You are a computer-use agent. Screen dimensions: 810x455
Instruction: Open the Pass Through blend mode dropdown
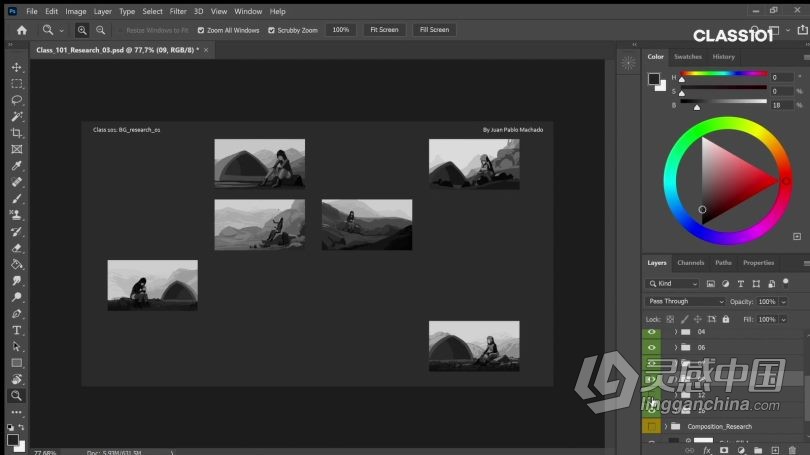coord(685,301)
